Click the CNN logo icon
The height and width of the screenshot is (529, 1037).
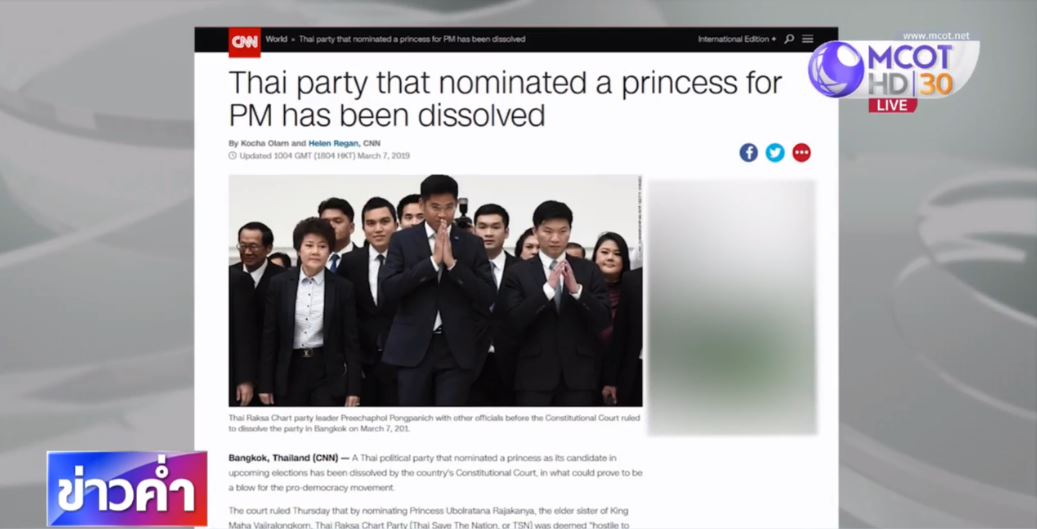(x=244, y=42)
